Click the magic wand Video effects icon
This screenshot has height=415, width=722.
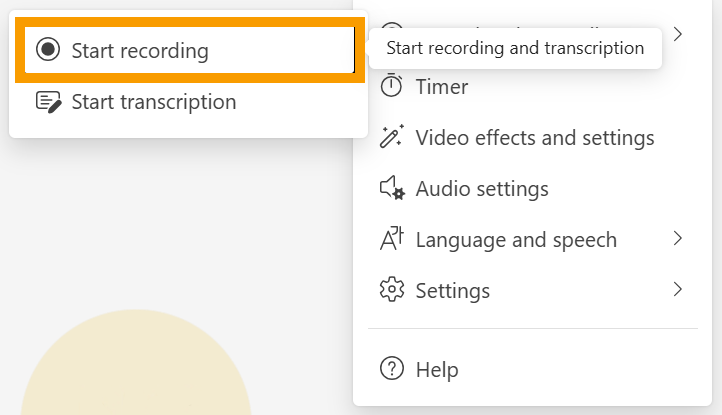coord(392,138)
